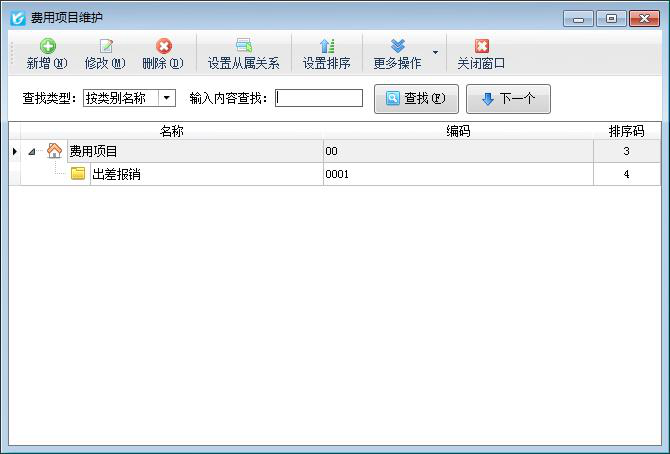Open the 查找类型 combo box
This screenshot has width=670, height=454.
pos(167,98)
